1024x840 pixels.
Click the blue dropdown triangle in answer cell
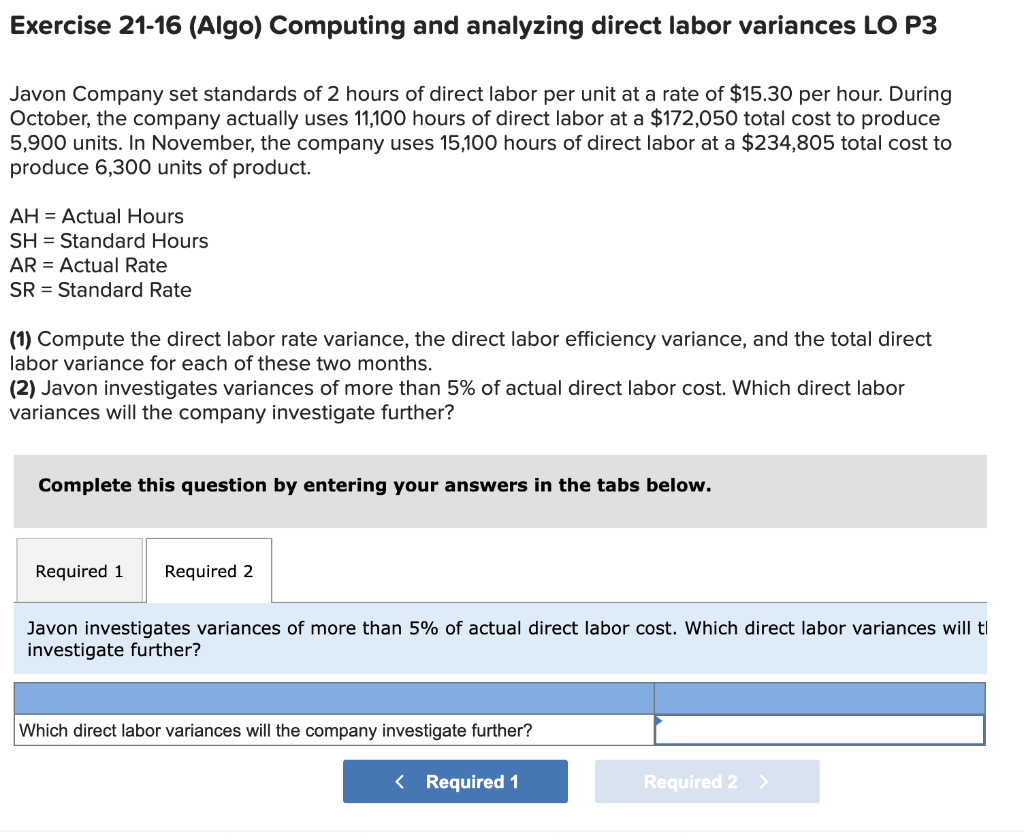point(659,719)
